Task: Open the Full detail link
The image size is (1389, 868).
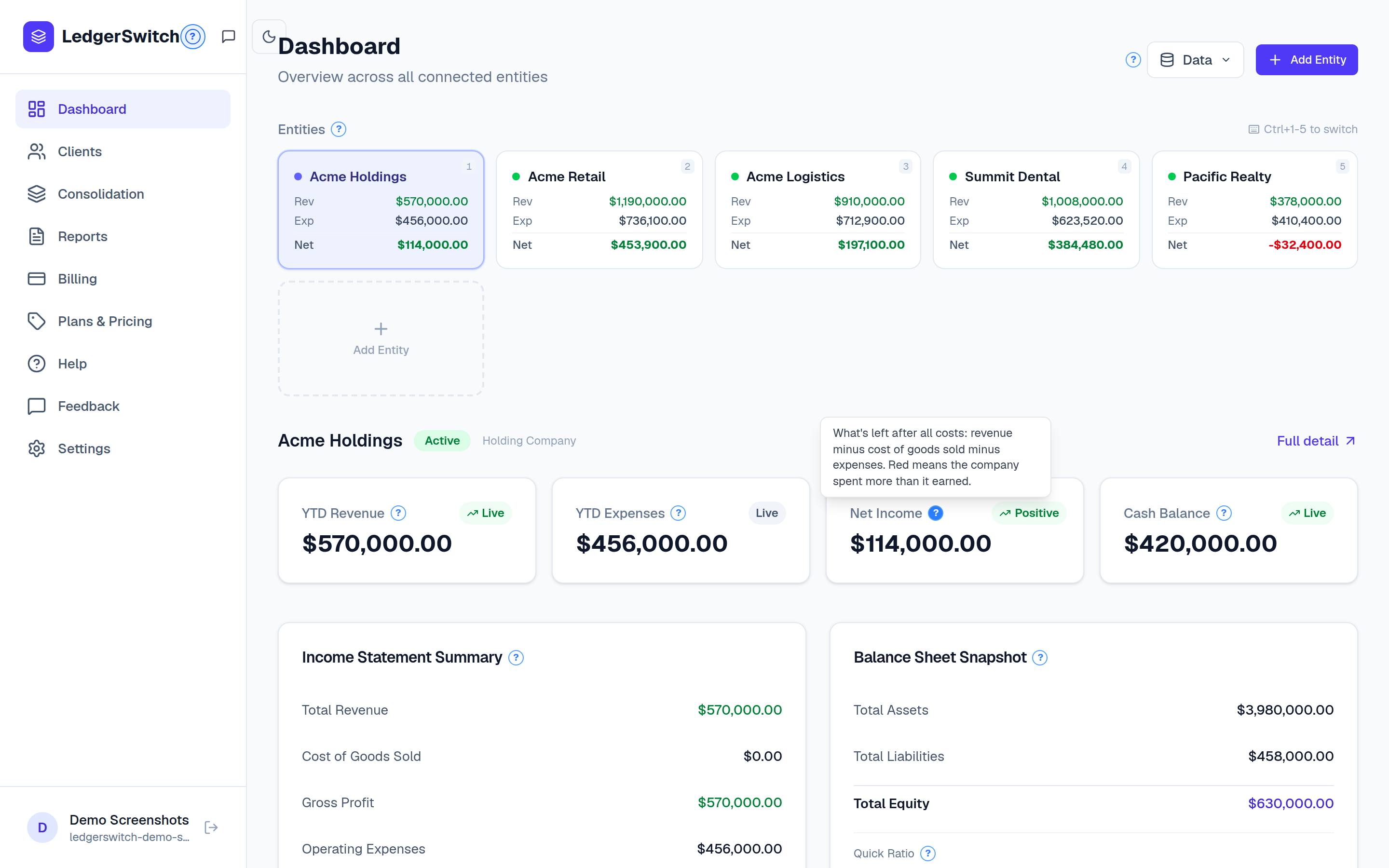Action: click(x=1316, y=441)
